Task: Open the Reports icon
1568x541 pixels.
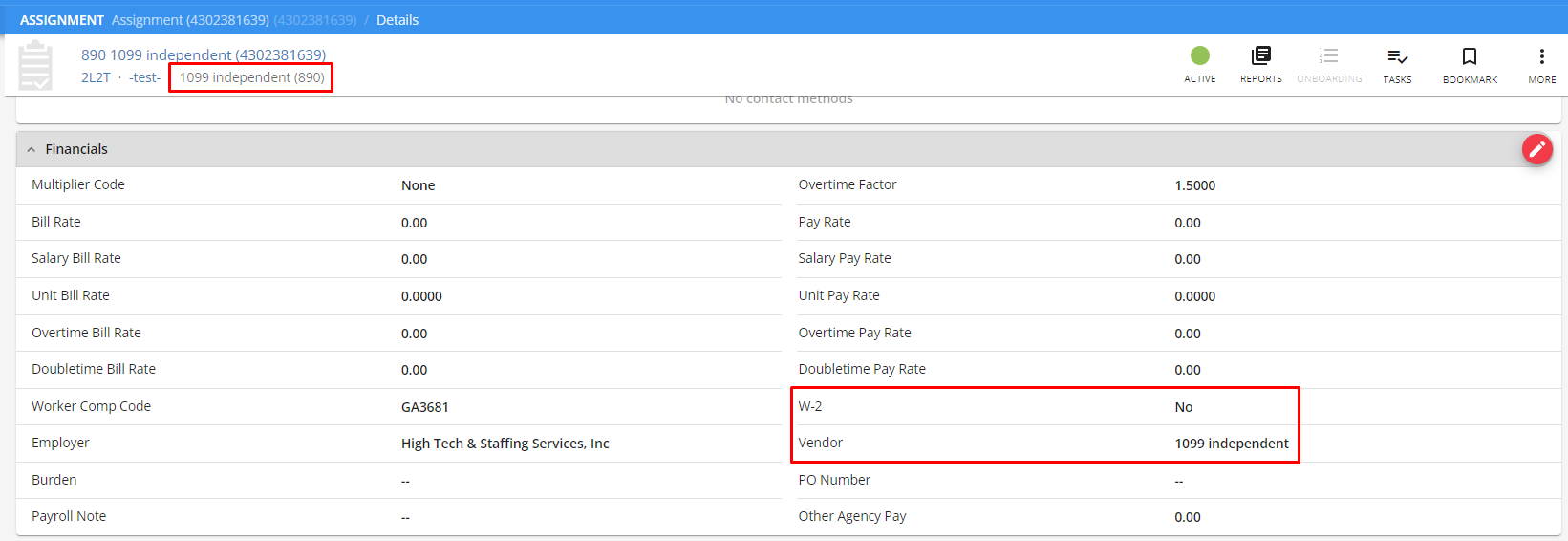Action: [x=1261, y=64]
